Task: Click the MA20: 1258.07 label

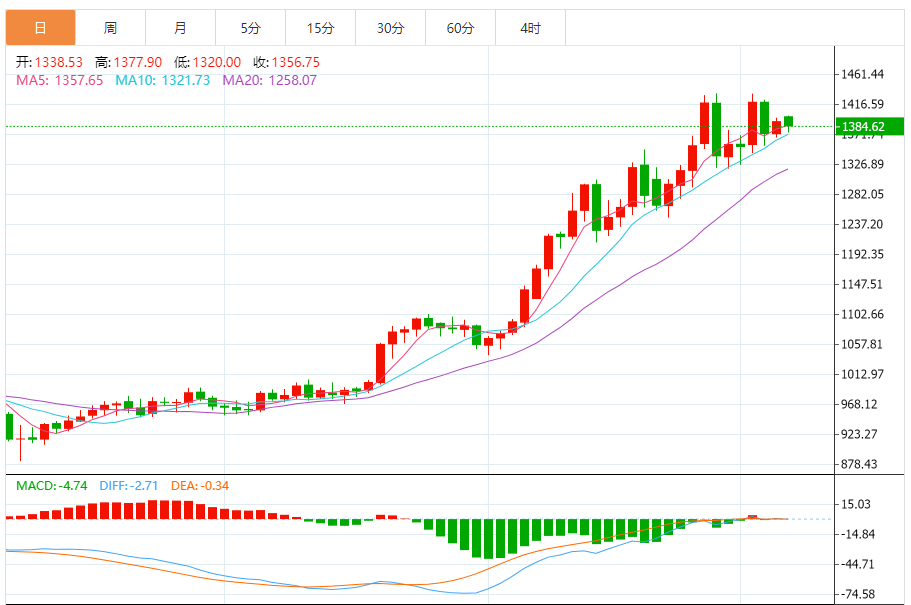Action: point(270,80)
